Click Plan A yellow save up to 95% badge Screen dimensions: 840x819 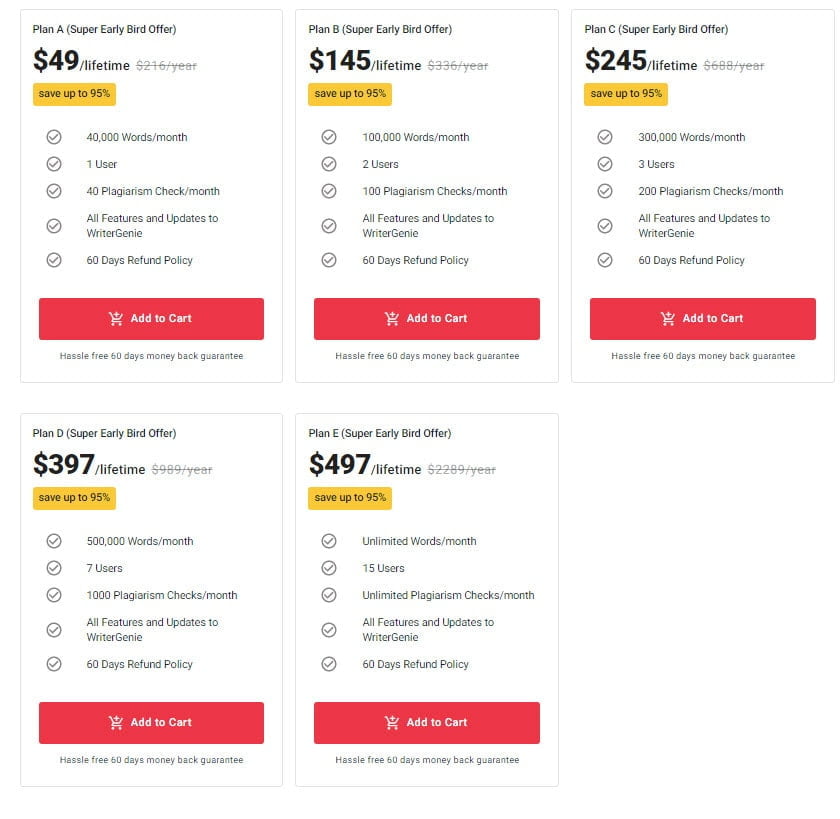point(74,94)
